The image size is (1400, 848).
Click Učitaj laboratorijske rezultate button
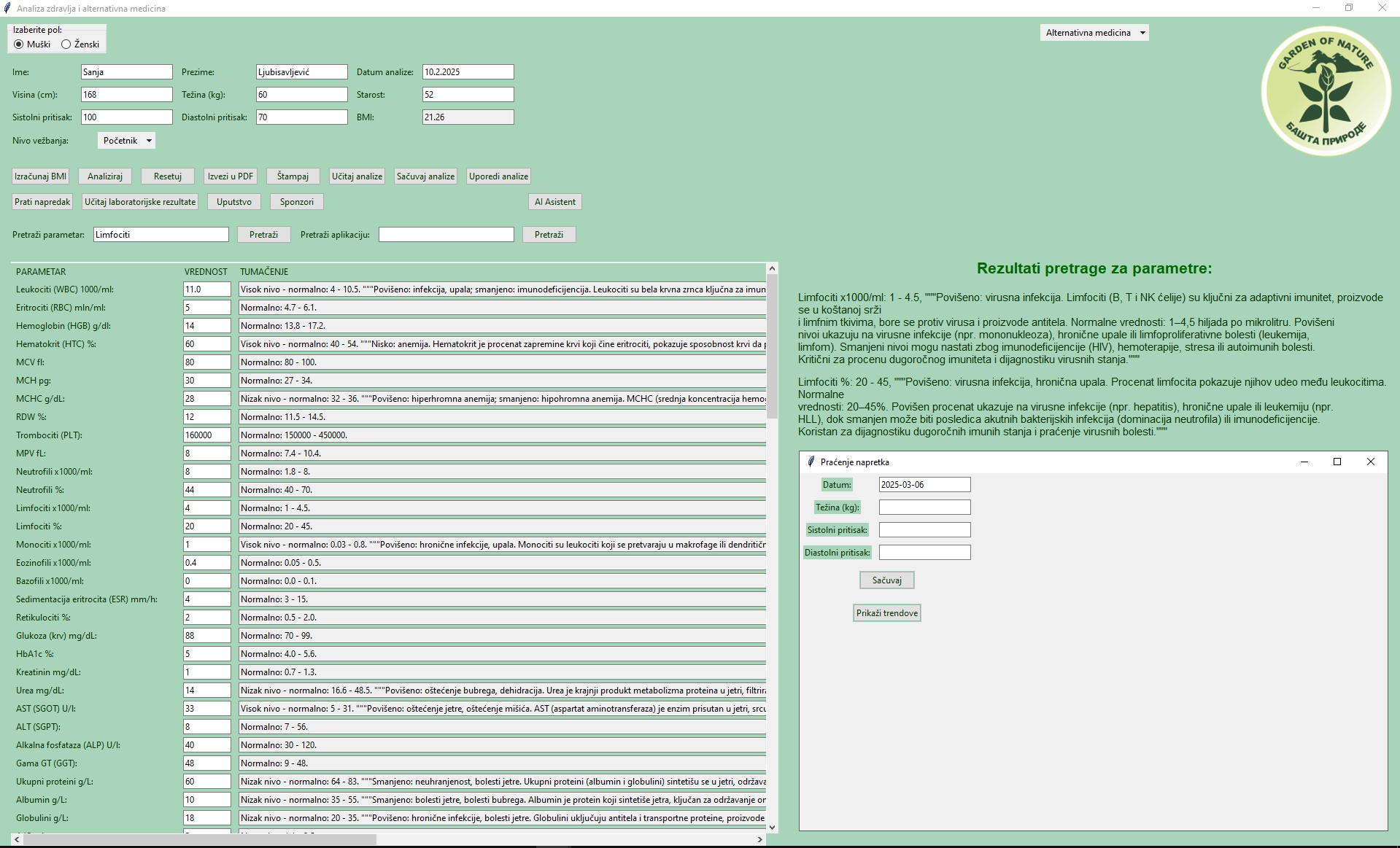point(140,202)
